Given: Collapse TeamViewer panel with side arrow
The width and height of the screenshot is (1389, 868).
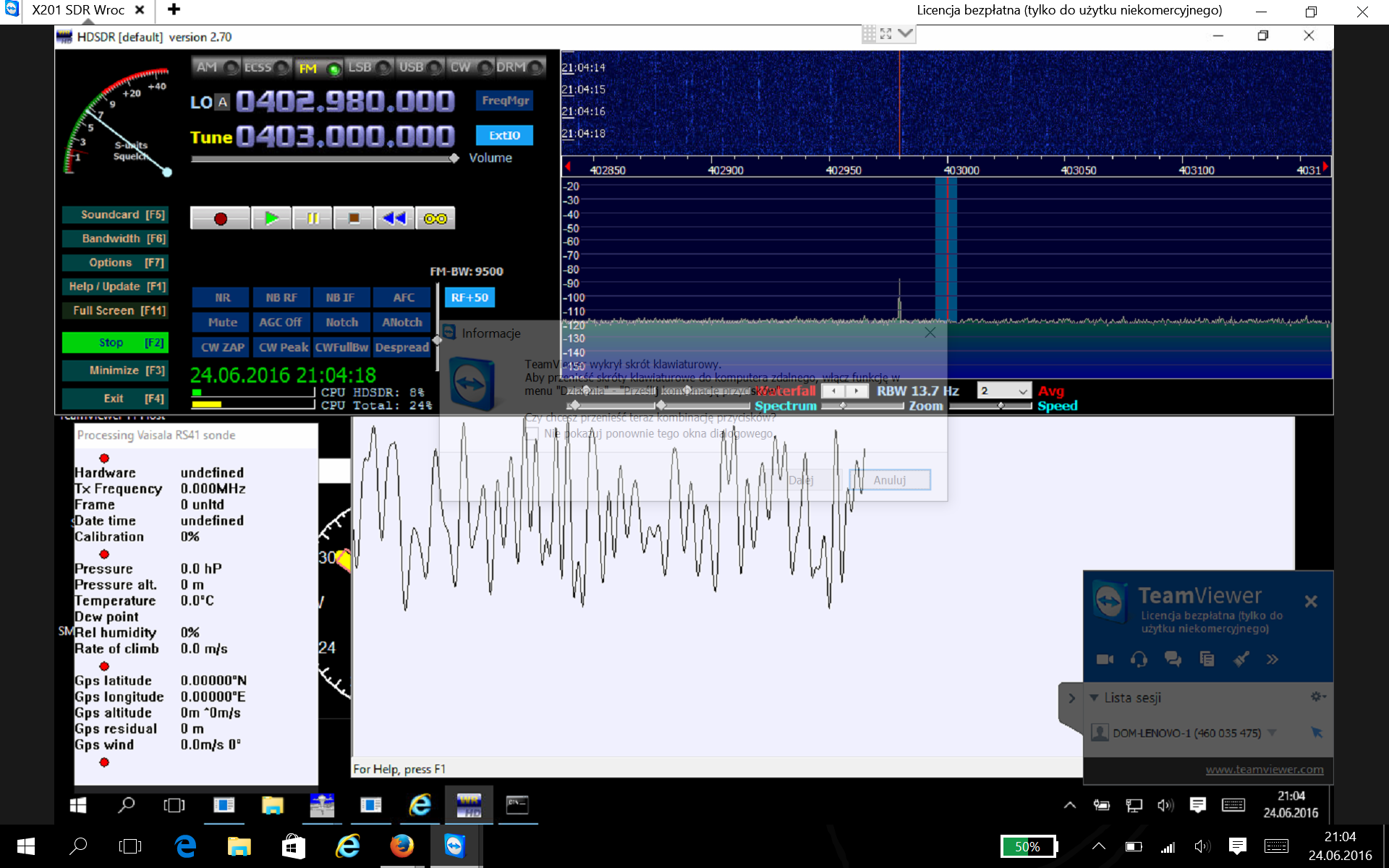Looking at the screenshot, I should point(1071,699).
